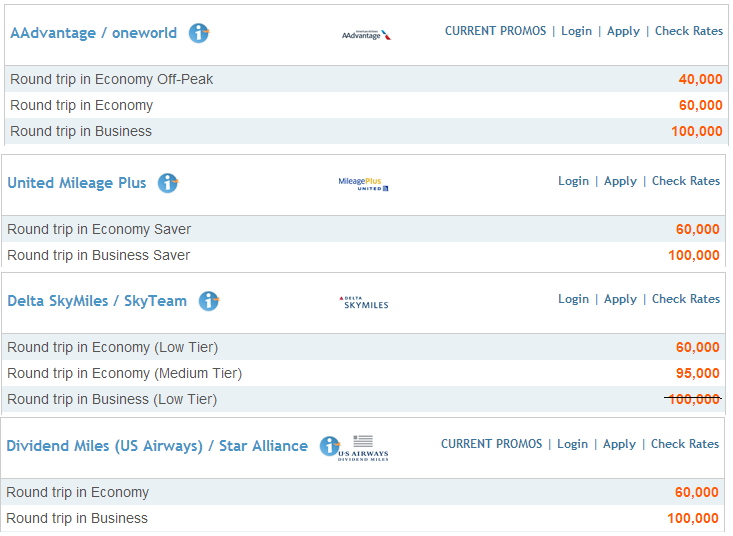733x536 pixels.
Task: Click the Economy Saver 60,000 value
Action: [697, 229]
